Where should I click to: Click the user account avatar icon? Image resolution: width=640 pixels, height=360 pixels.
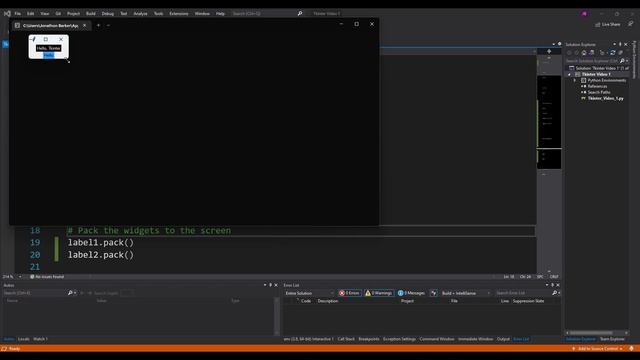point(584,13)
